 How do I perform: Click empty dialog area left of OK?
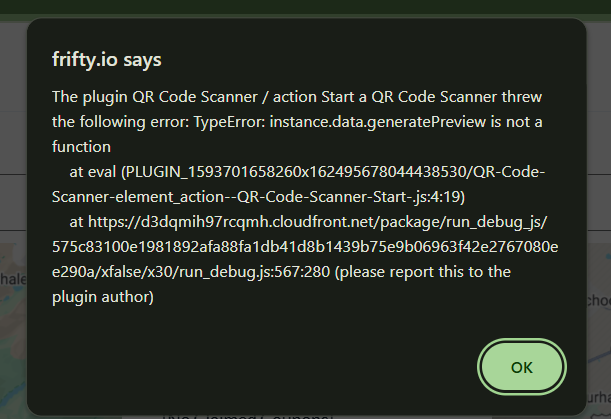[x=250, y=367]
